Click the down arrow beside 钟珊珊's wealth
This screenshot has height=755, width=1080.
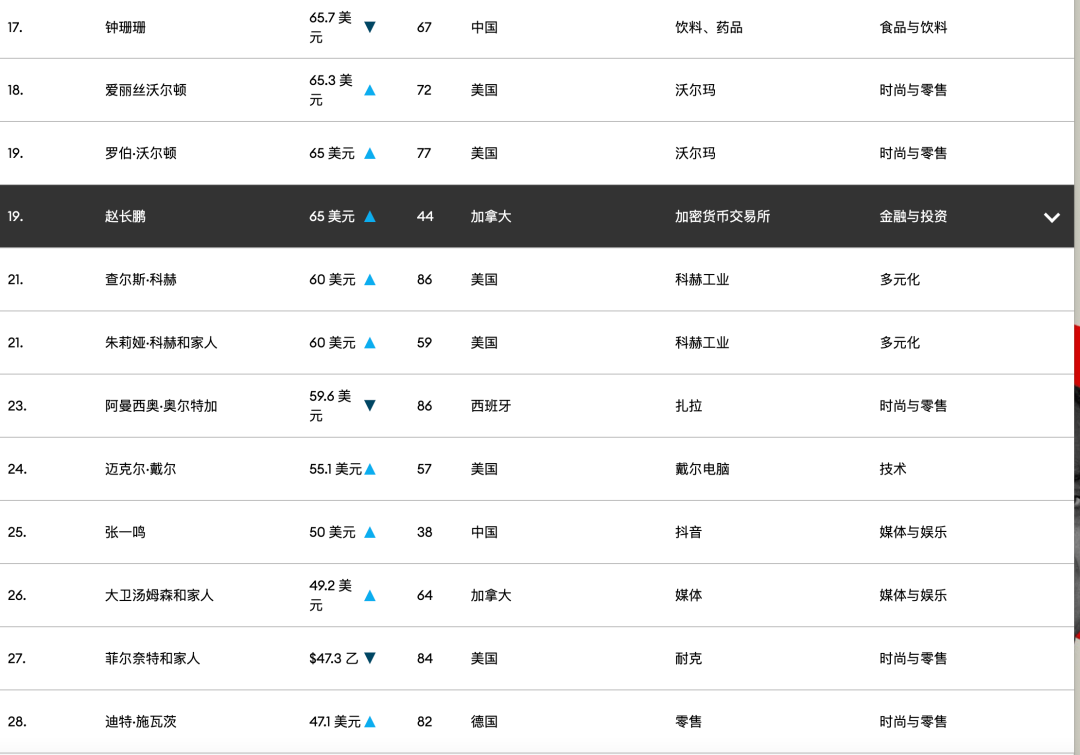click(x=369, y=27)
